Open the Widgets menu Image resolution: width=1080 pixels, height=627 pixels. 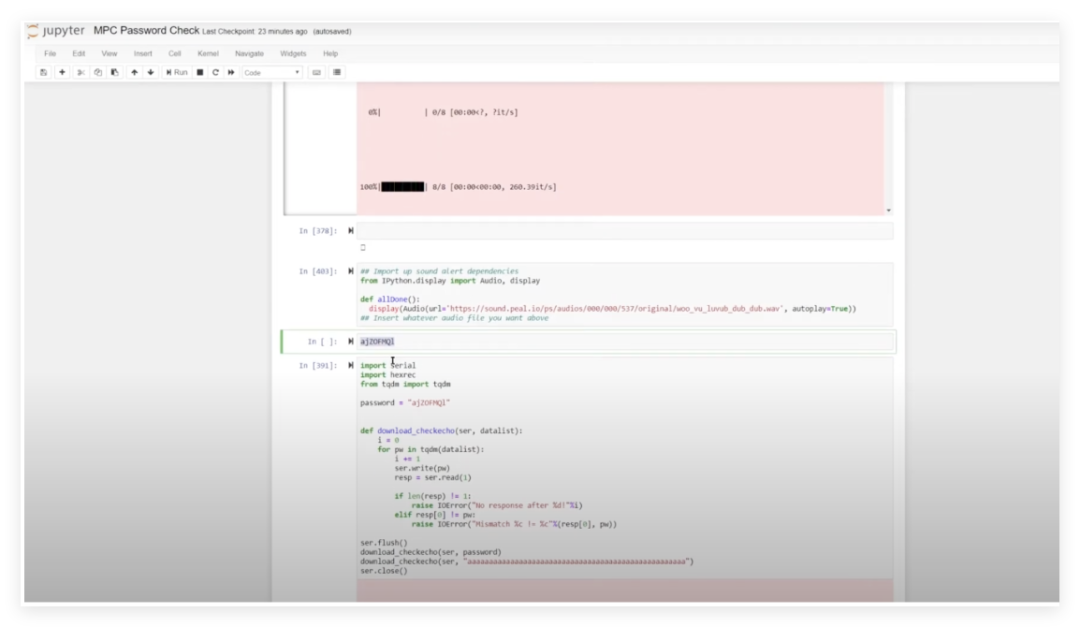(x=293, y=53)
